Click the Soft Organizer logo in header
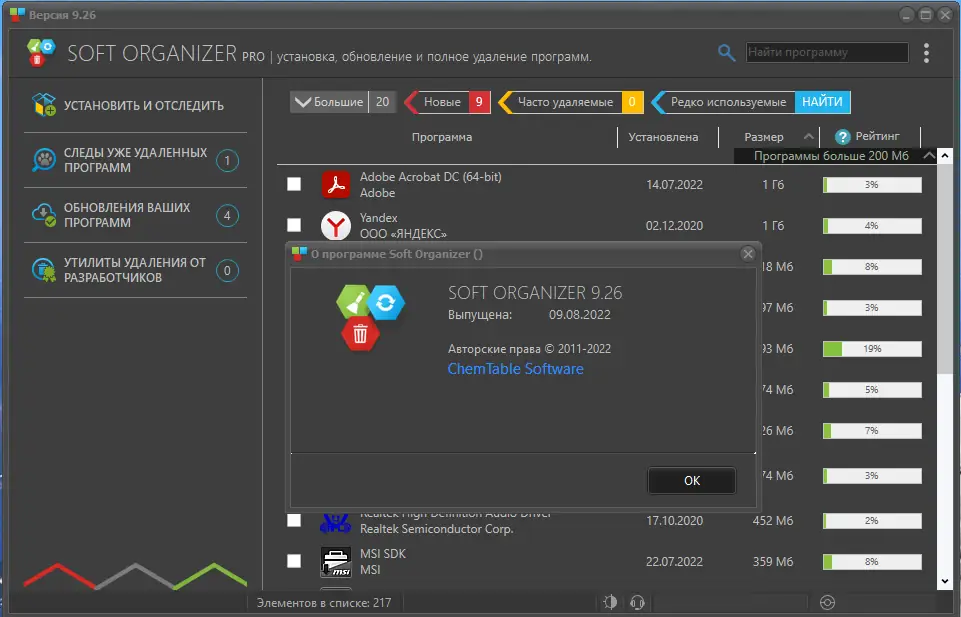961x617 pixels. click(x=41, y=53)
